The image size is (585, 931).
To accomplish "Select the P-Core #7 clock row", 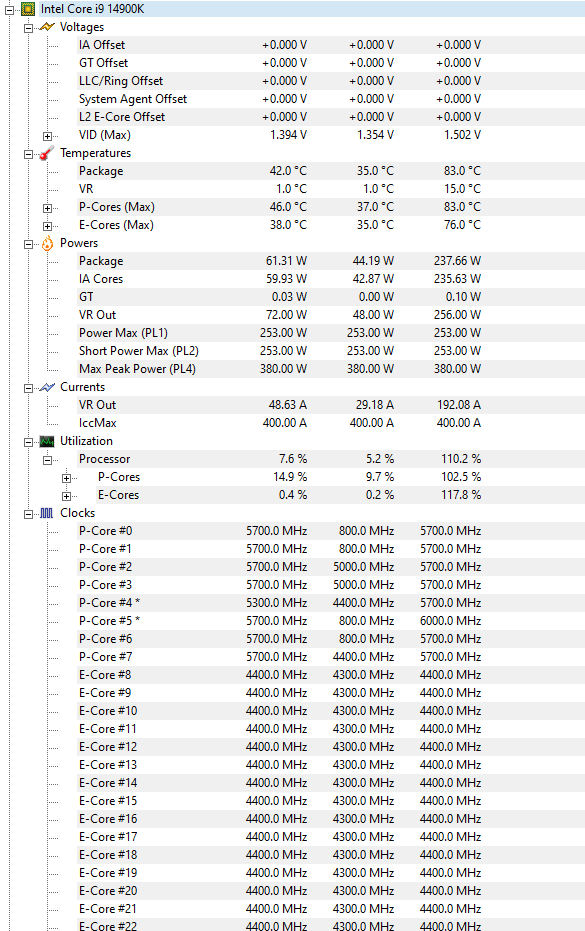I will (x=331, y=657).
